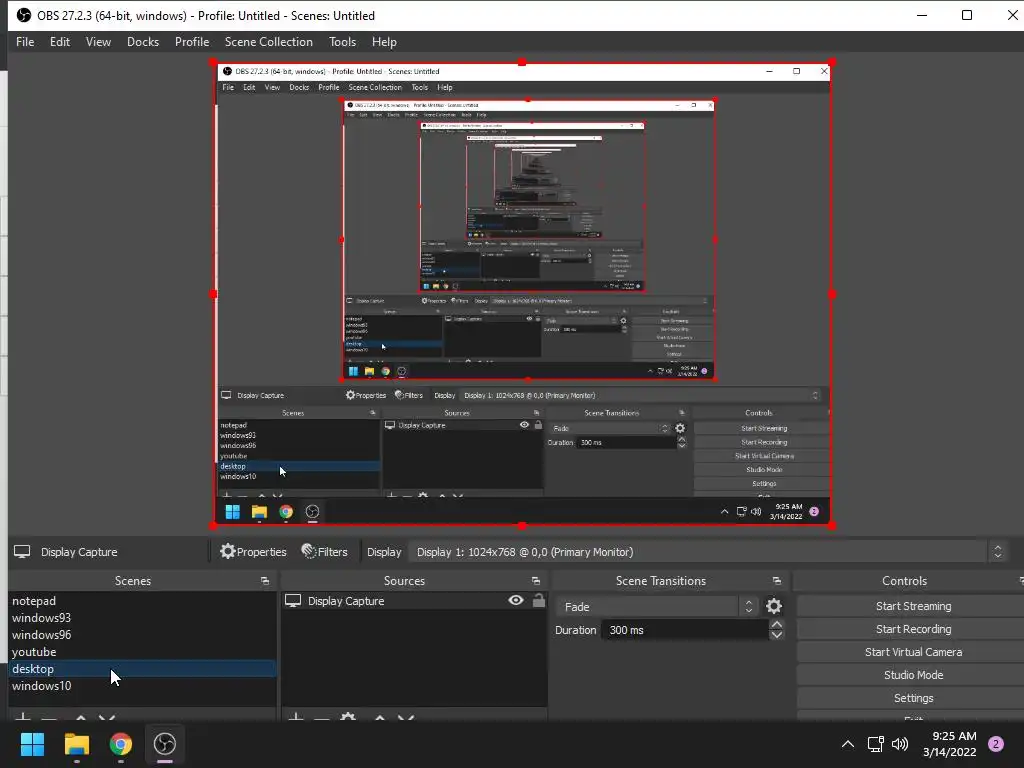
Task: Select the windows93 scene
Action: pos(142,618)
